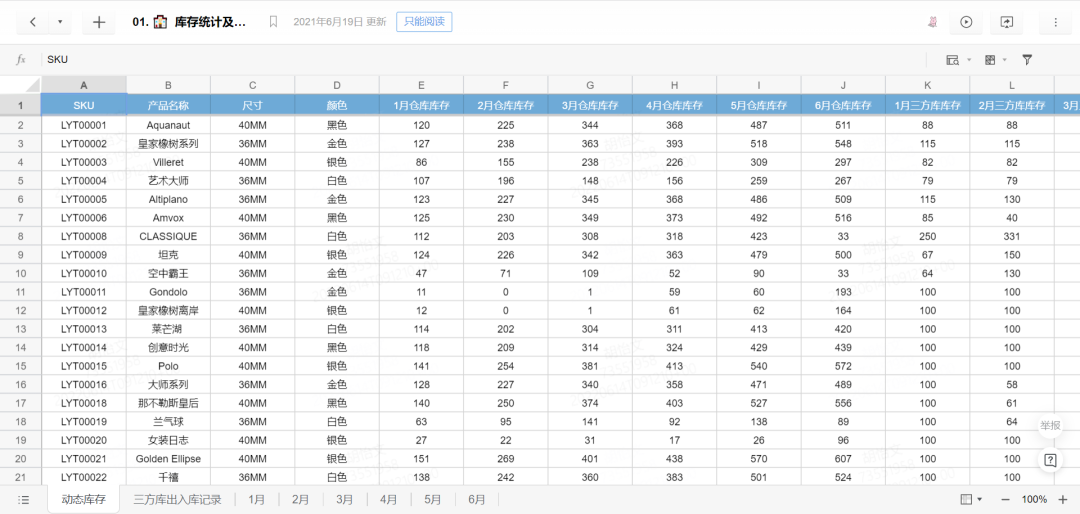Screen dimensions: 1080x514
Task: Switch to the 2月 sheet tab
Action: pyautogui.click(x=300, y=500)
